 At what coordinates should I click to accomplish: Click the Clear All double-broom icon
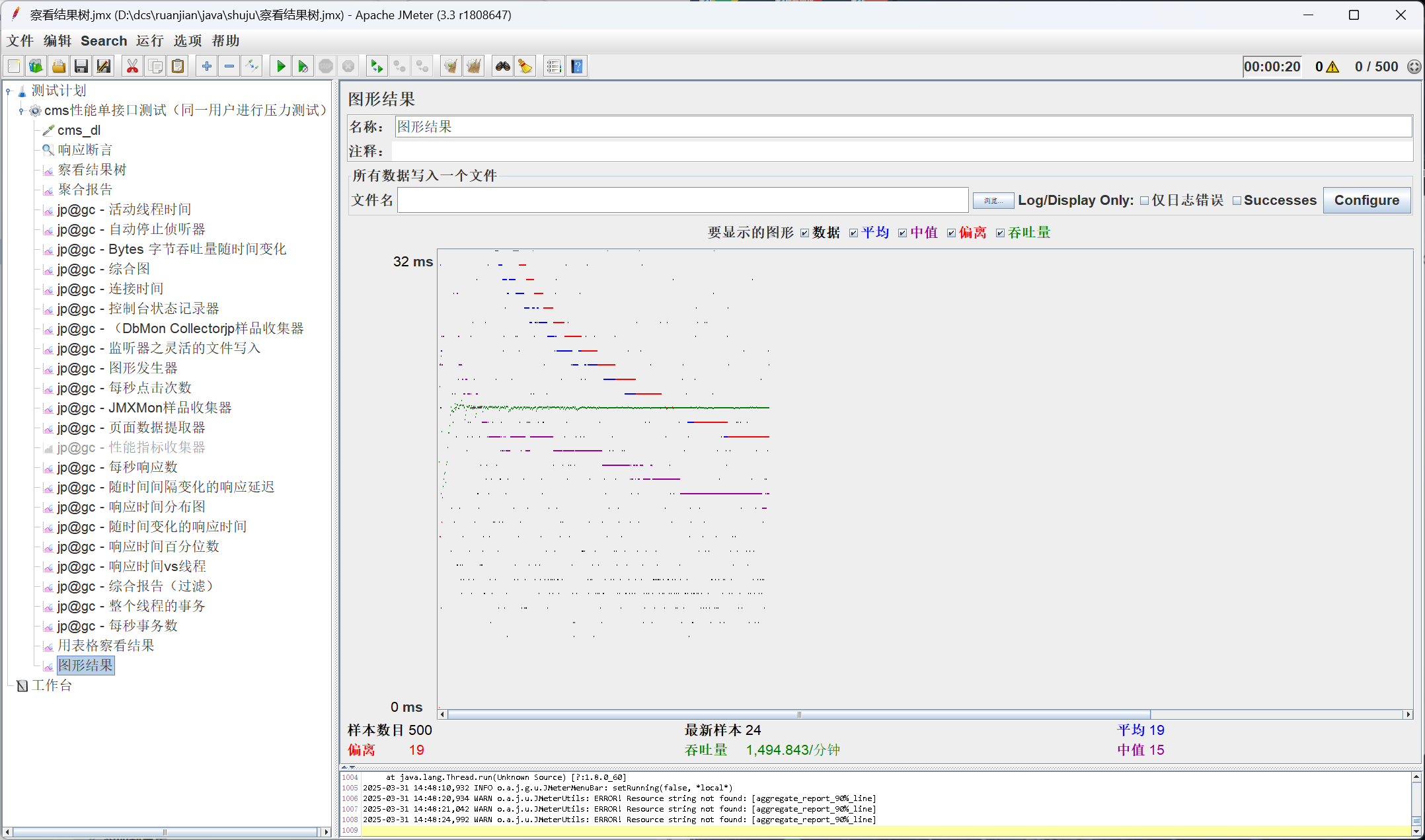point(473,66)
